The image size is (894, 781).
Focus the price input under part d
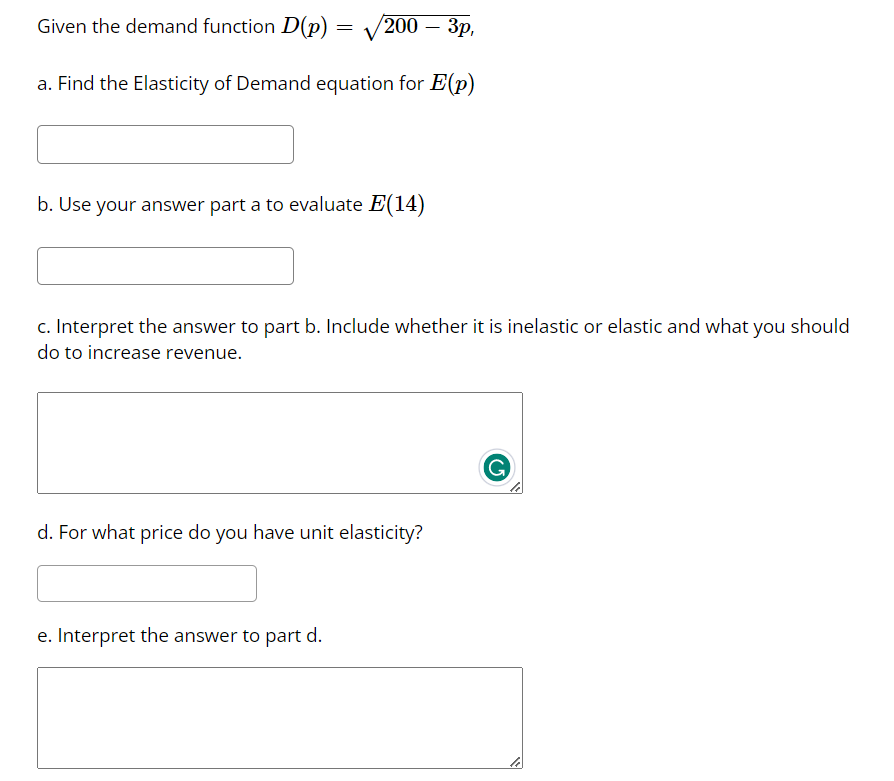click(146, 583)
